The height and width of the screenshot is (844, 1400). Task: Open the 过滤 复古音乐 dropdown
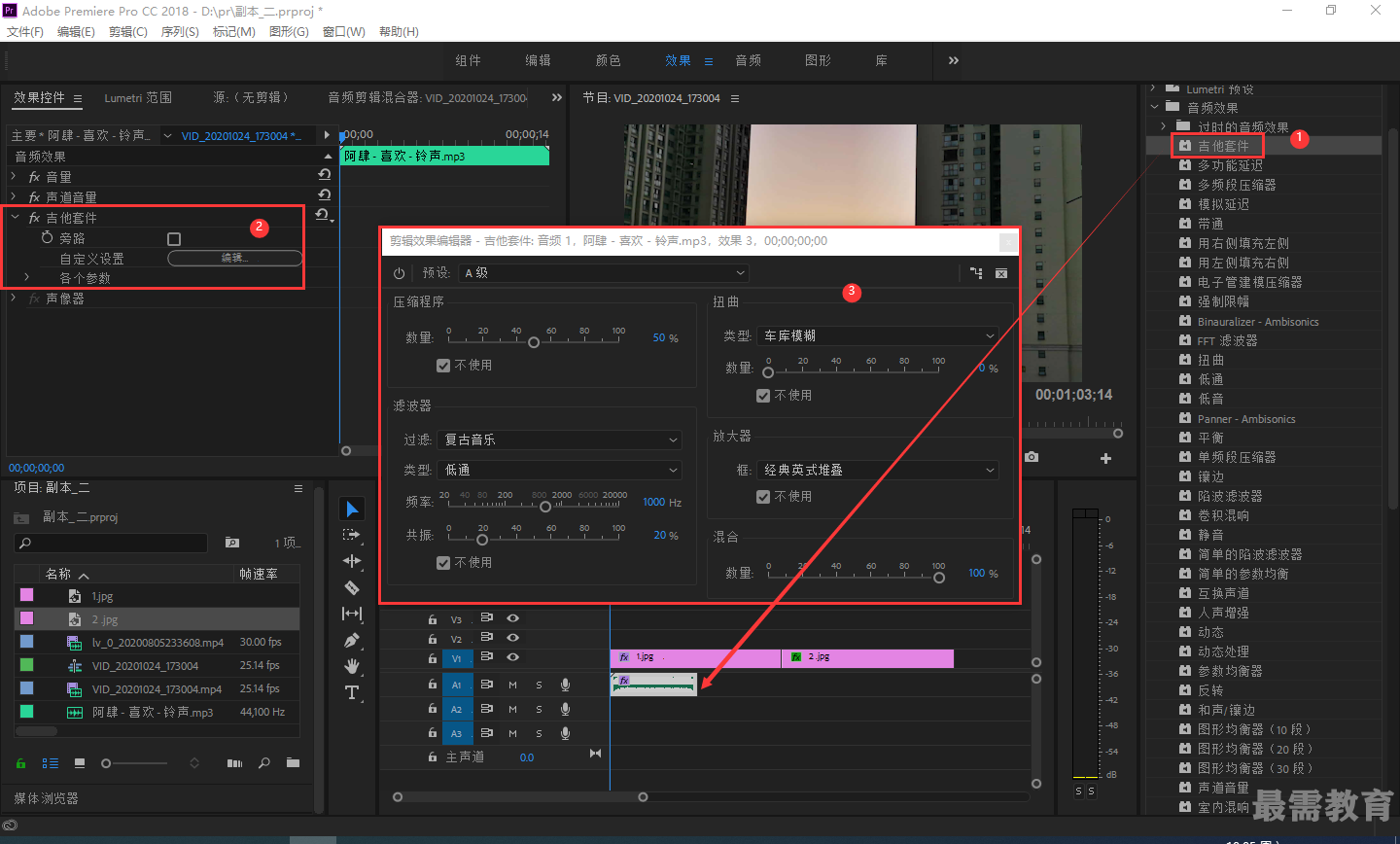(x=559, y=440)
